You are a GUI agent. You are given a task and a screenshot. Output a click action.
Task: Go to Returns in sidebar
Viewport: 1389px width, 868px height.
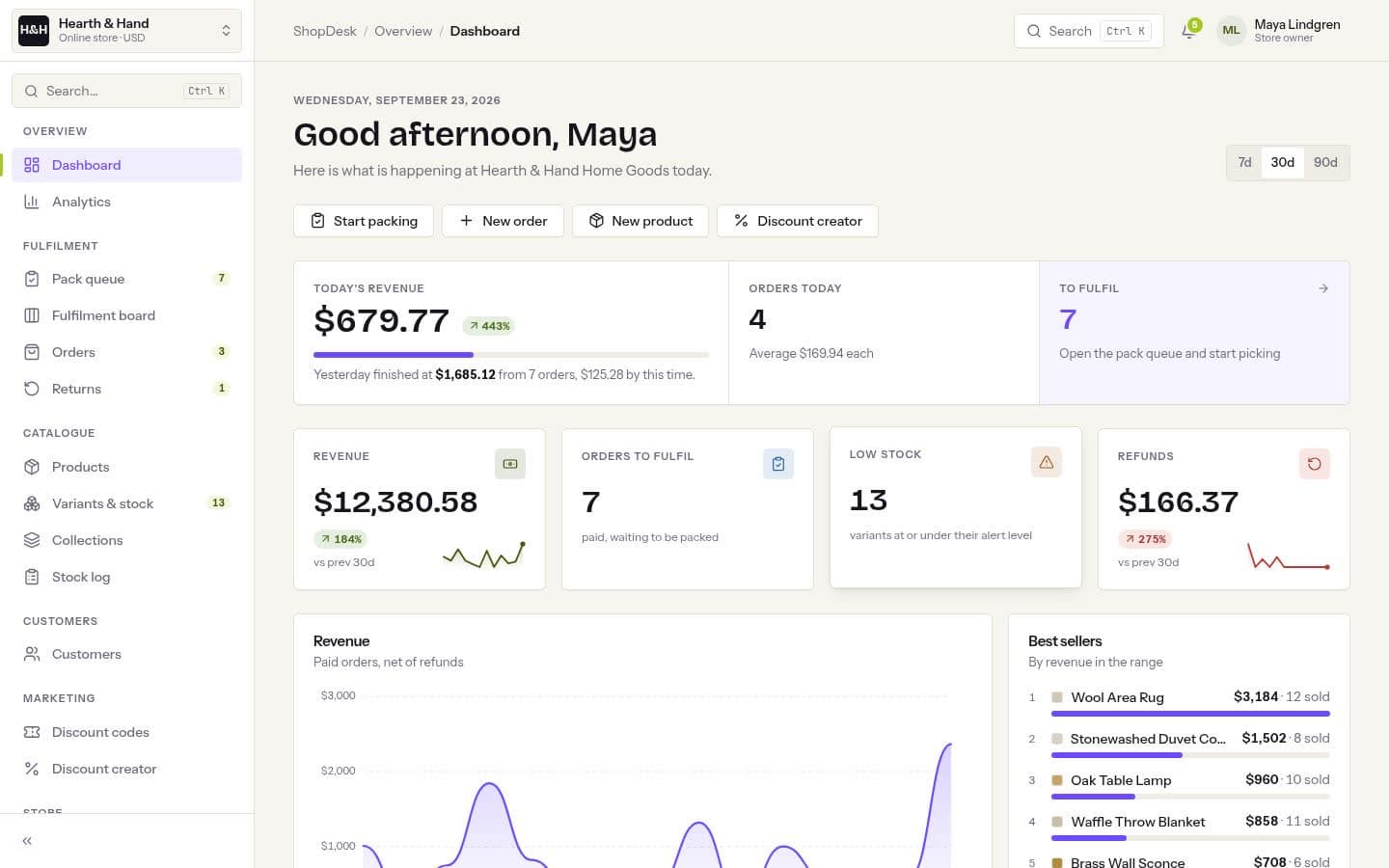[126, 389]
